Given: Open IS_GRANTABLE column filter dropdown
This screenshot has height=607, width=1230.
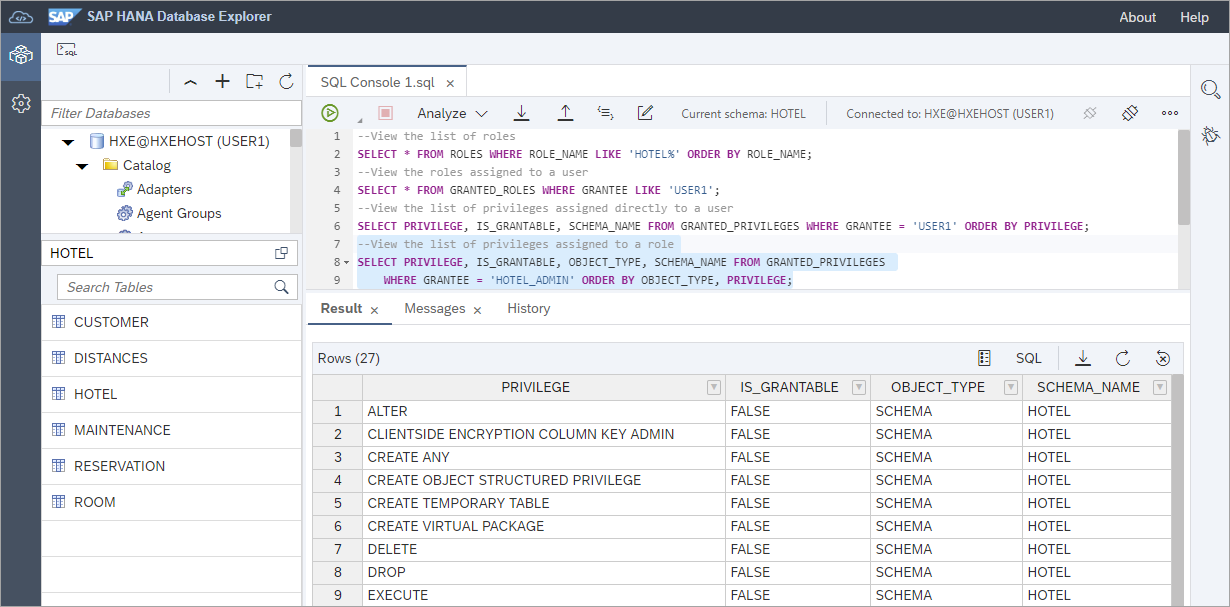Looking at the screenshot, I should point(858,388).
